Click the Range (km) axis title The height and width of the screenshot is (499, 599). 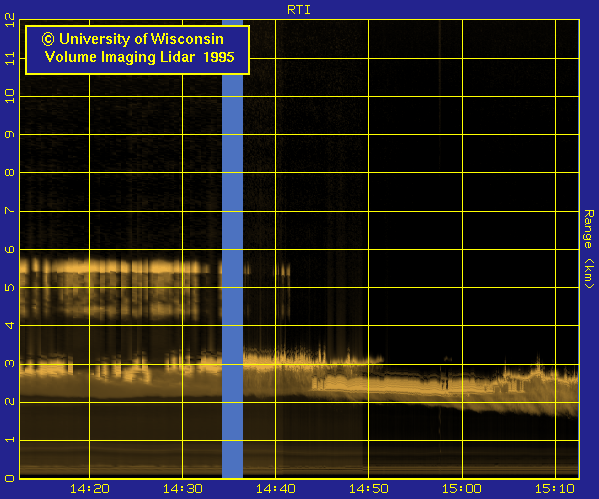point(589,249)
